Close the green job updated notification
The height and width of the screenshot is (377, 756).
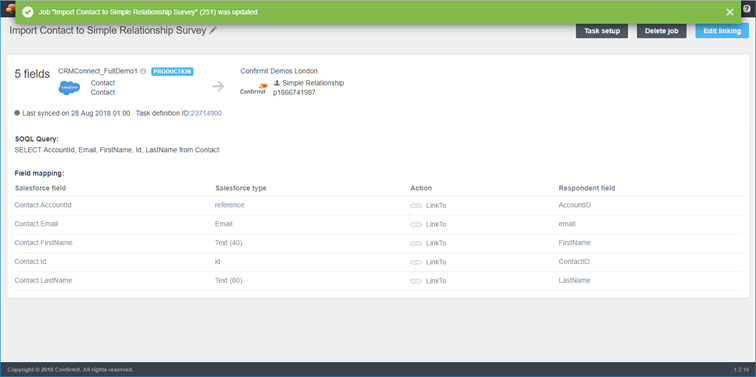(730, 12)
